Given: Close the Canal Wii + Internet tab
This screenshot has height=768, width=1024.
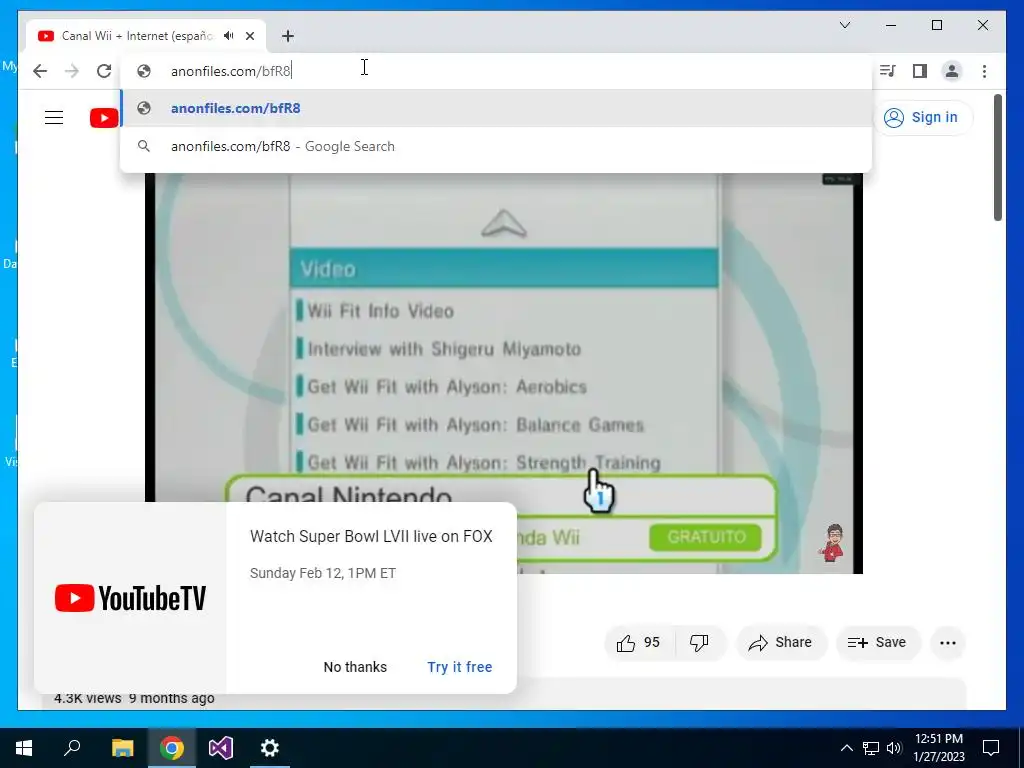Looking at the screenshot, I should click(250, 36).
